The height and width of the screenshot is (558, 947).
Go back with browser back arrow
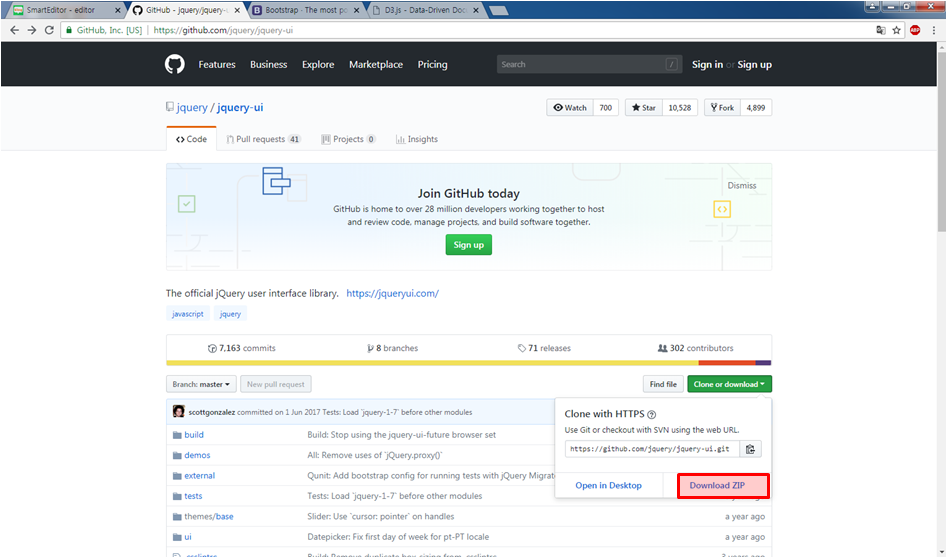pos(14,30)
